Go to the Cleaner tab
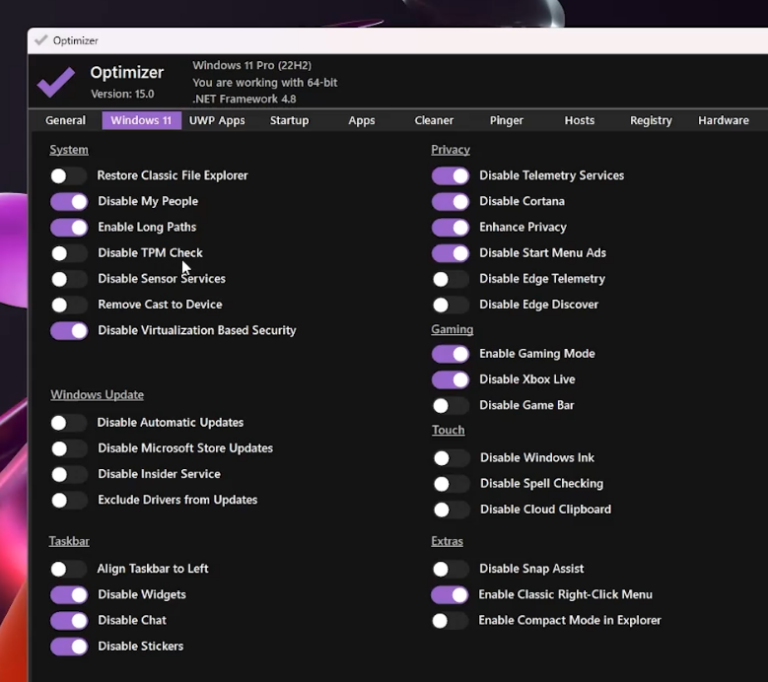Screen dimensions: 768x682 click(434, 121)
